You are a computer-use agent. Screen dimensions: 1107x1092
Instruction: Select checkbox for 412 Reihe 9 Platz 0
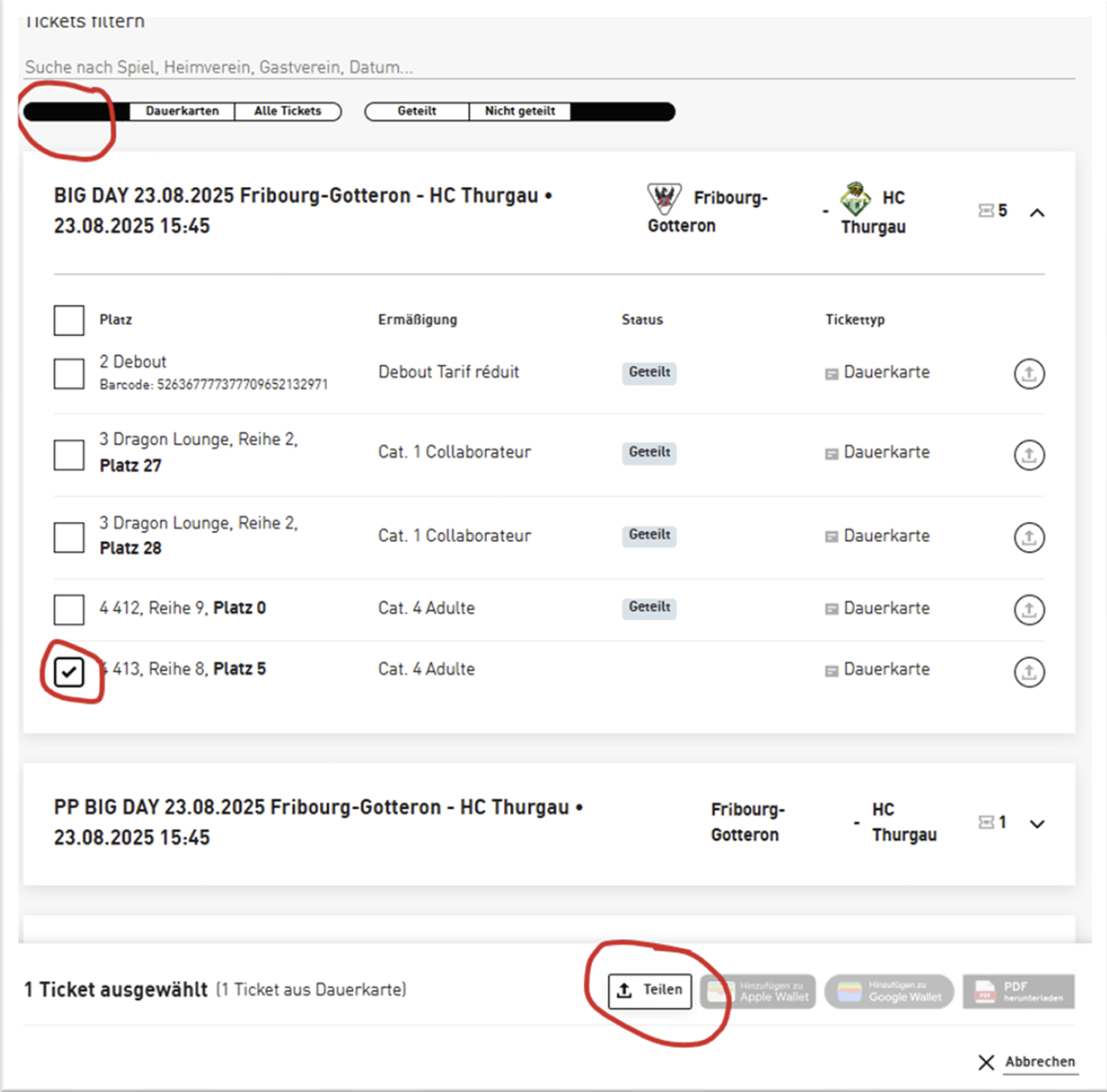tap(69, 610)
